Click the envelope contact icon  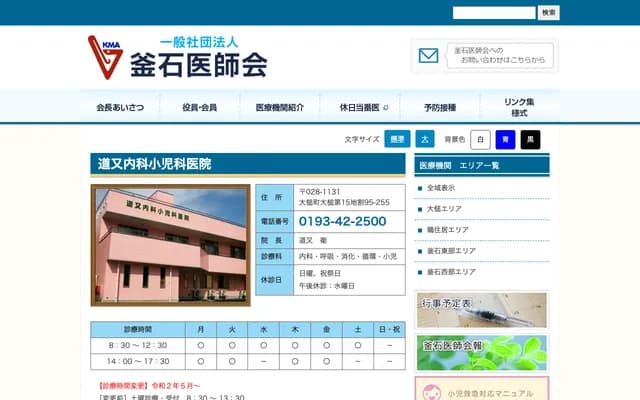point(428,56)
